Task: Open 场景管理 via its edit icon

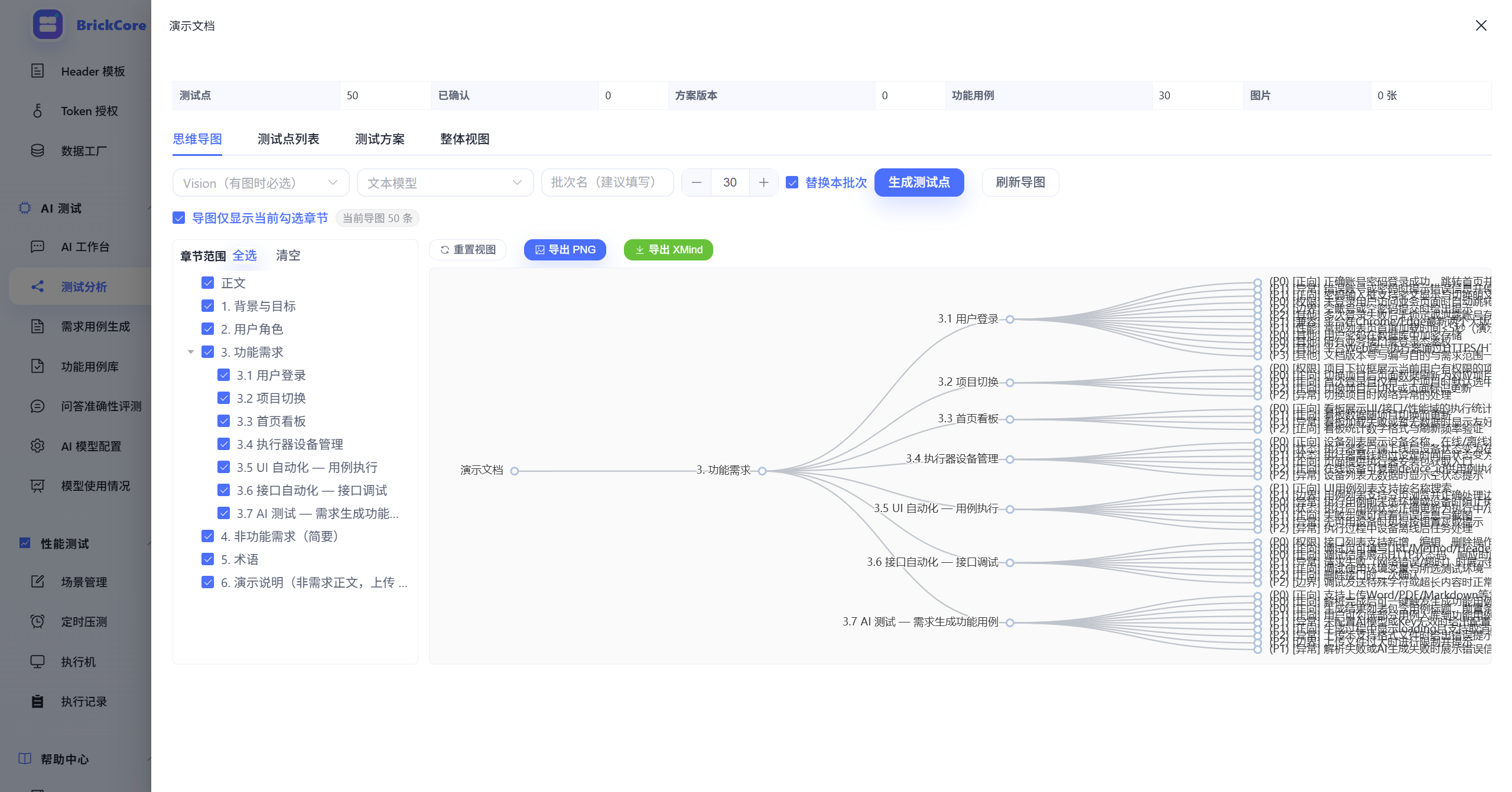Action: tap(37, 582)
